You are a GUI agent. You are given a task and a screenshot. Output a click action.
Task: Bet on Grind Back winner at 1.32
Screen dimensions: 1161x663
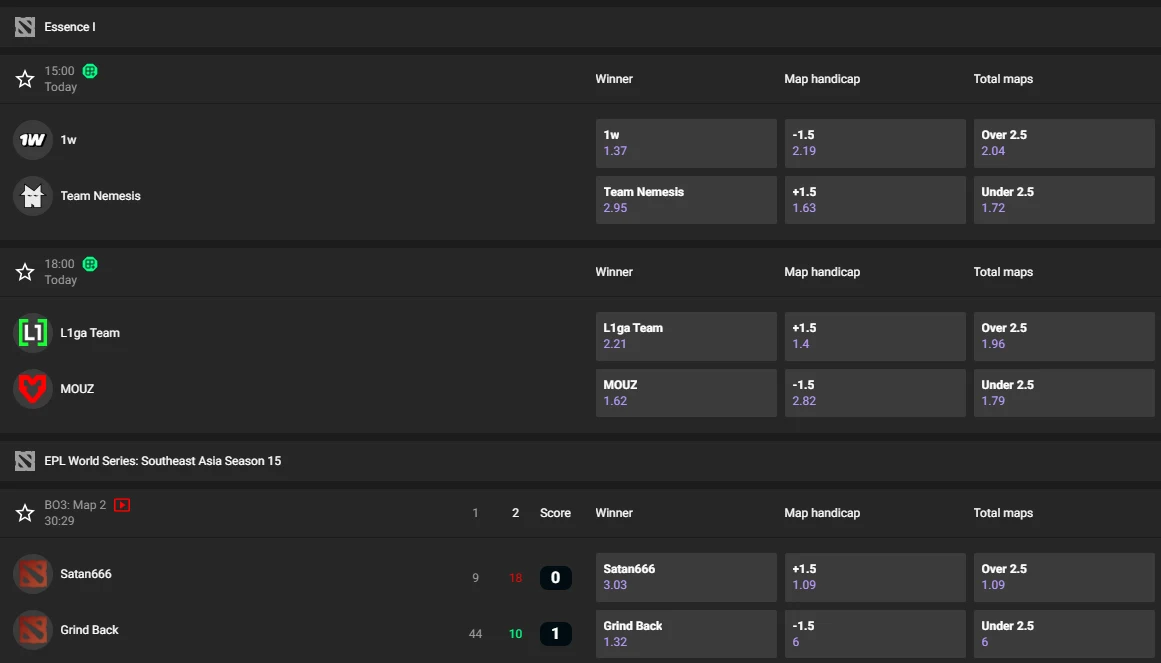[x=686, y=633]
